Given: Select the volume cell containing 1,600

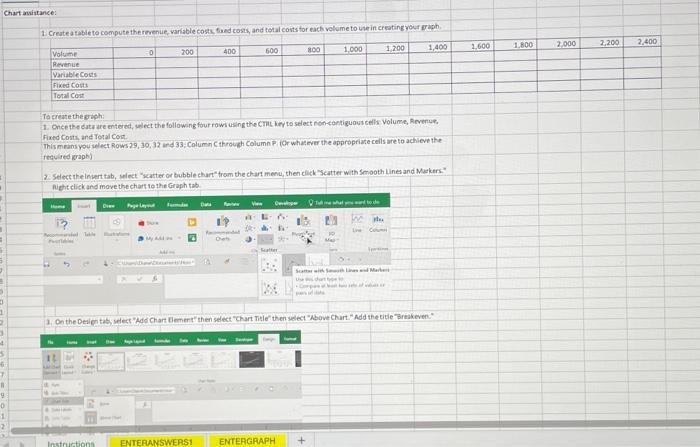Looking at the screenshot, I should 472,46.
